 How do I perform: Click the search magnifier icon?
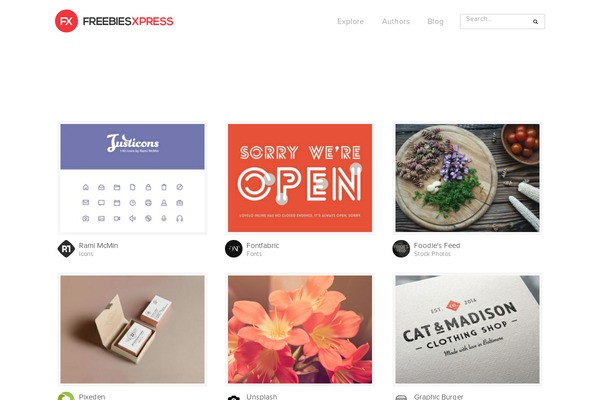[x=535, y=22]
